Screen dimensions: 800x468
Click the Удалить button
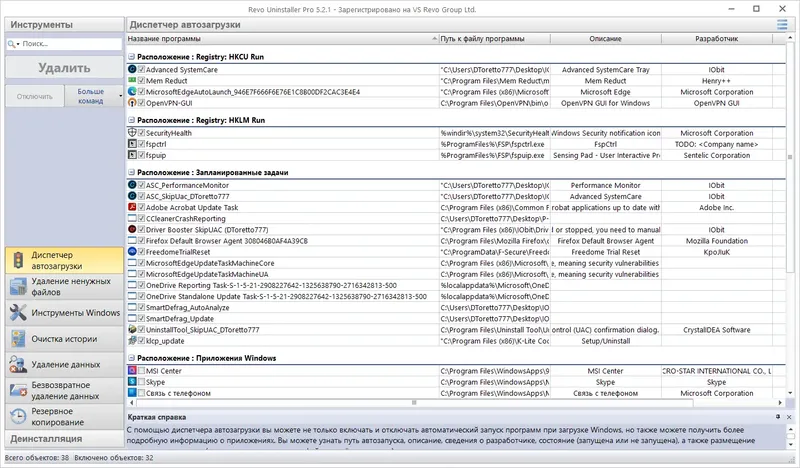(64, 67)
